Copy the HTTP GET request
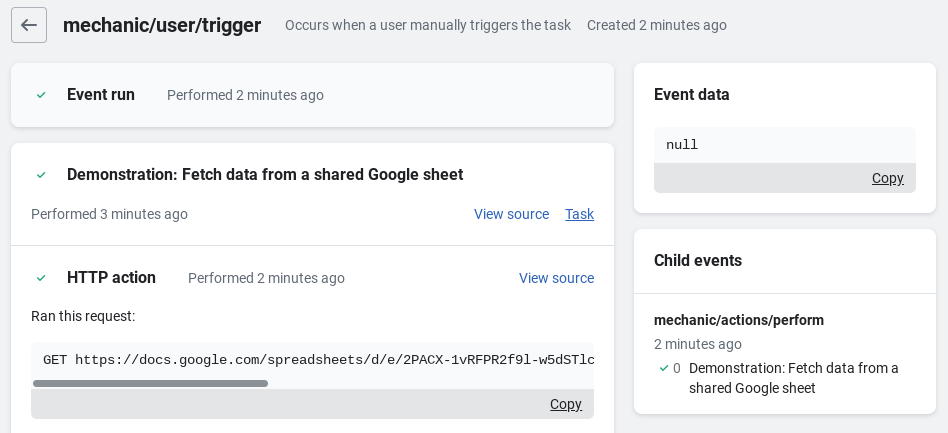 pyautogui.click(x=565, y=404)
